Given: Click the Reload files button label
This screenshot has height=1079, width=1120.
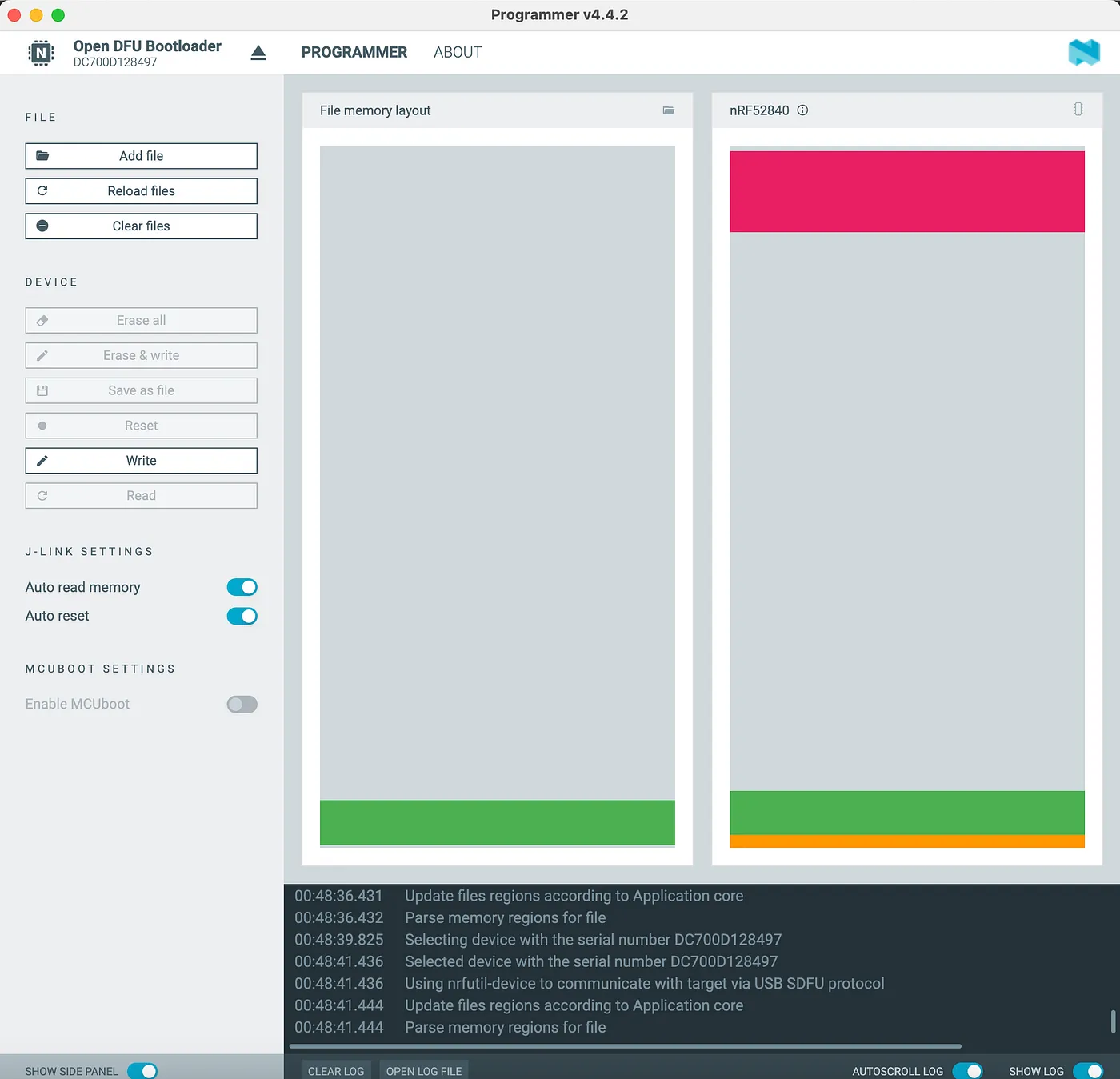Looking at the screenshot, I should [142, 190].
